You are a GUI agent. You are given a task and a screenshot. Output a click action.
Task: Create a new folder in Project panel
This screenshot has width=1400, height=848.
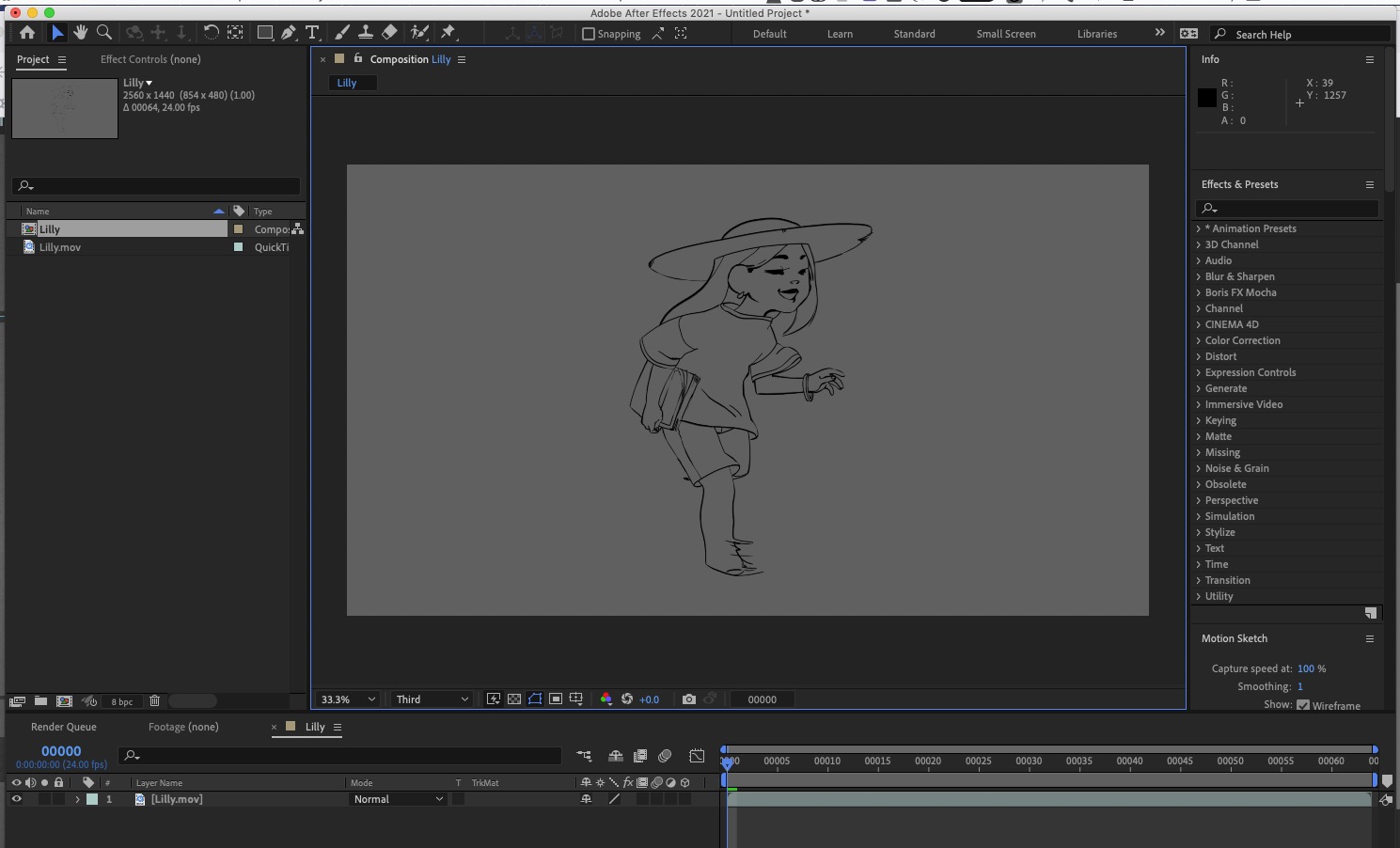(40, 701)
